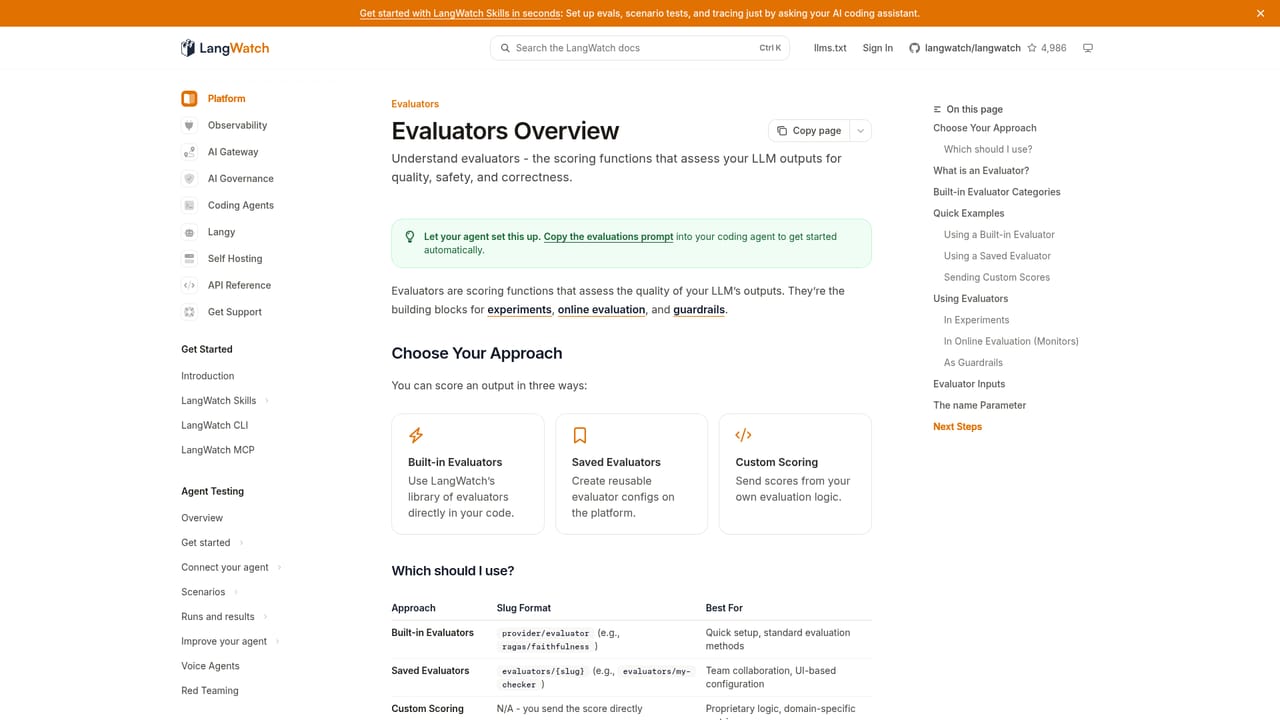This screenshot has height=720, width=1280.
Task: Expand the LangWatch Skills section
Action: pyautogui.click(x=267, y=401)
